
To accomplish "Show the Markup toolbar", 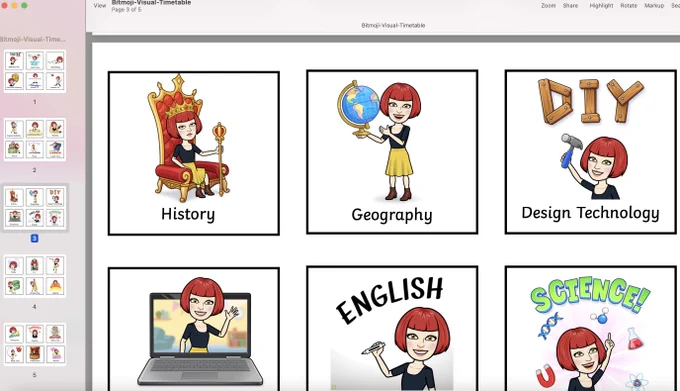I will [x=654, y=6].
